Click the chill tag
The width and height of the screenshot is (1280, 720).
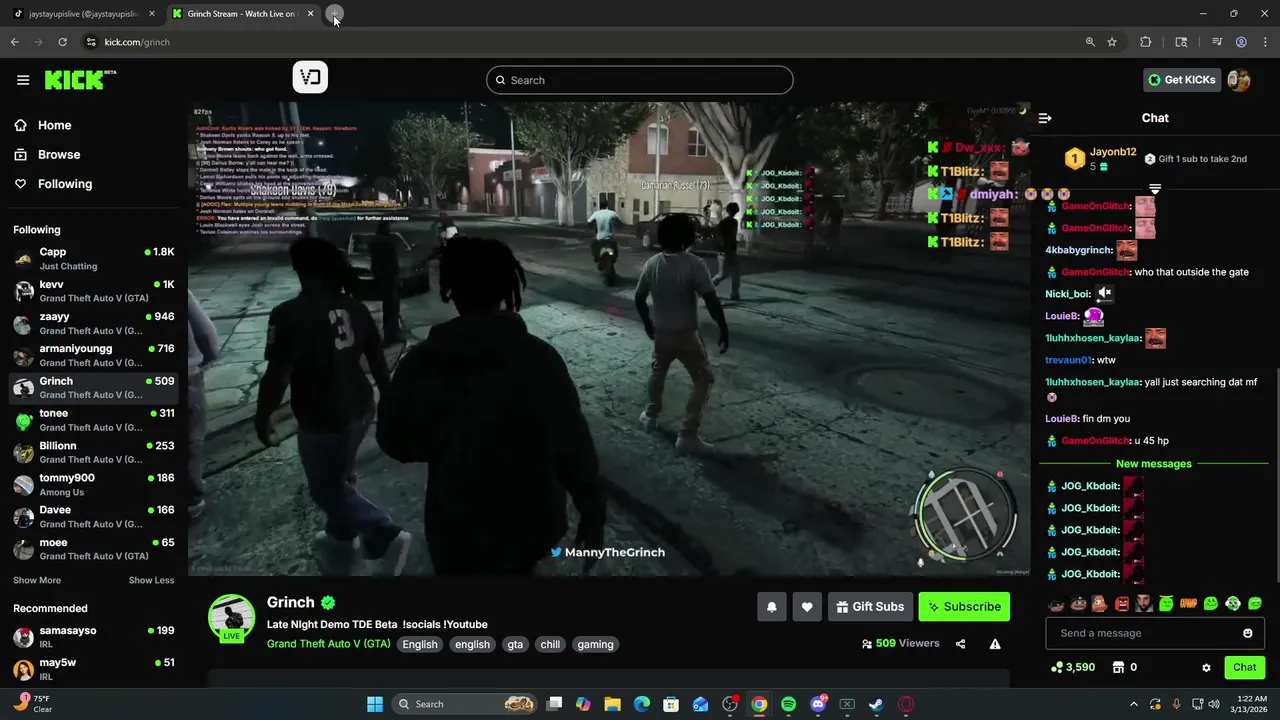pyautogui.click(x=550, y=644)
